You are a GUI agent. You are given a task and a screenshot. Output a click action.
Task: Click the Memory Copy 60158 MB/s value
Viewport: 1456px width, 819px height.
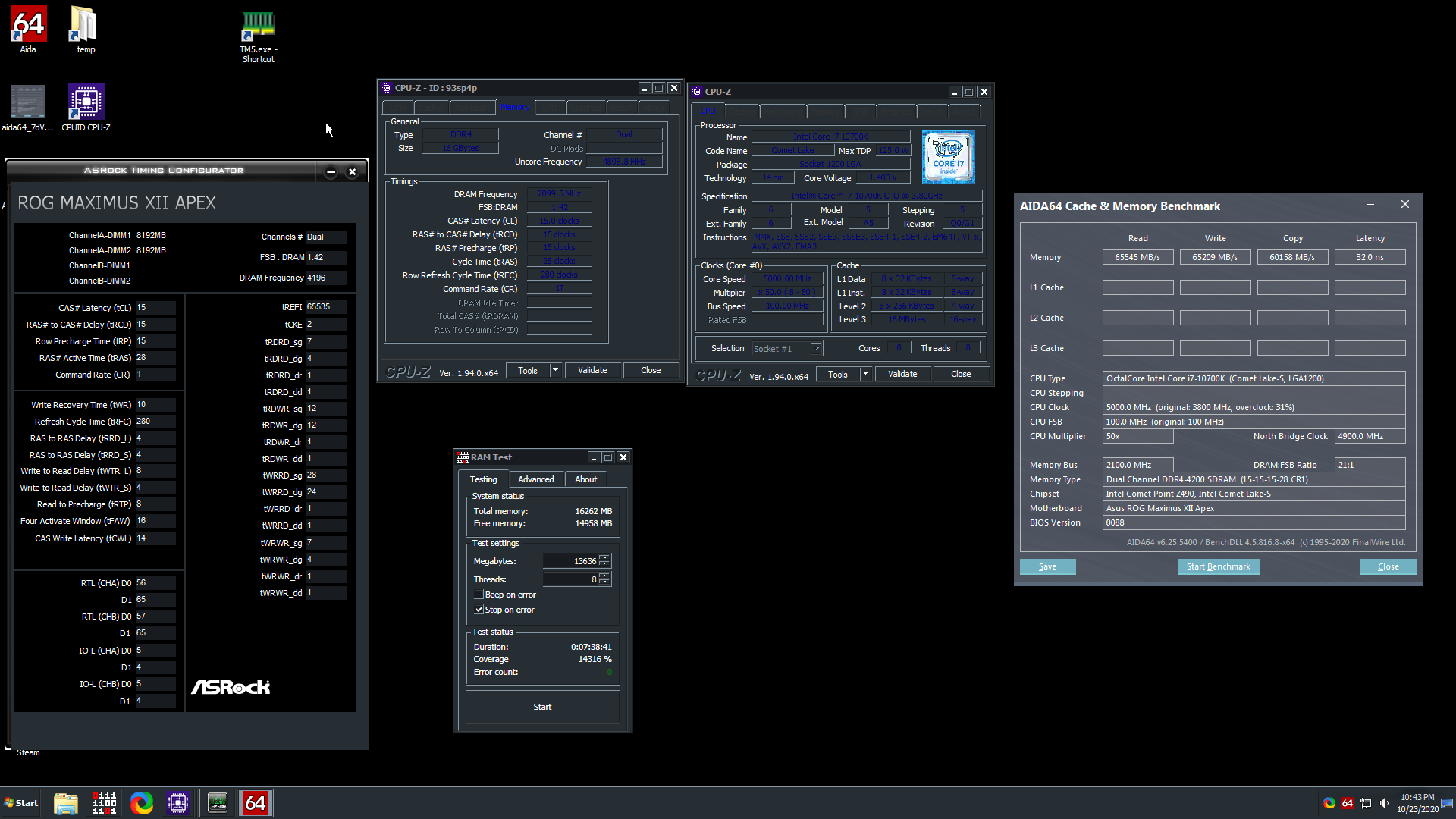click(x=1292, y=257)
